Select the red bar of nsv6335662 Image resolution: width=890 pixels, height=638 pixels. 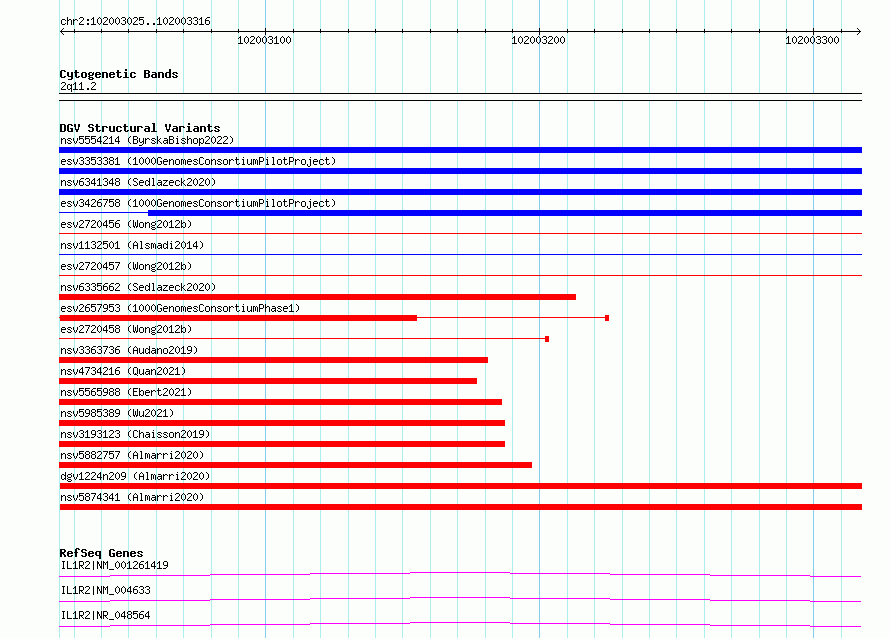317,297
